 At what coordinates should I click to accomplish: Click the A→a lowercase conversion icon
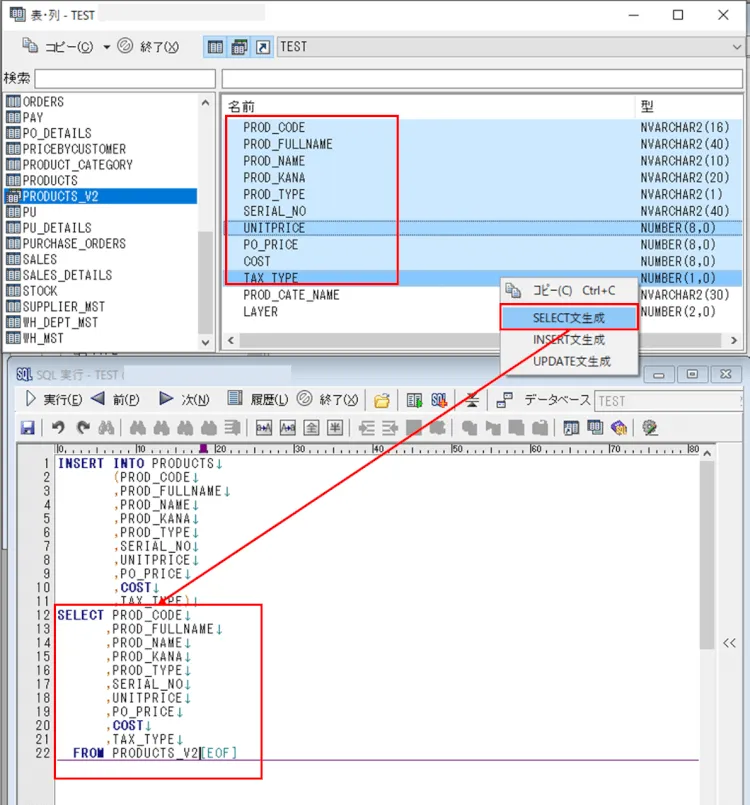coord(287,428)
